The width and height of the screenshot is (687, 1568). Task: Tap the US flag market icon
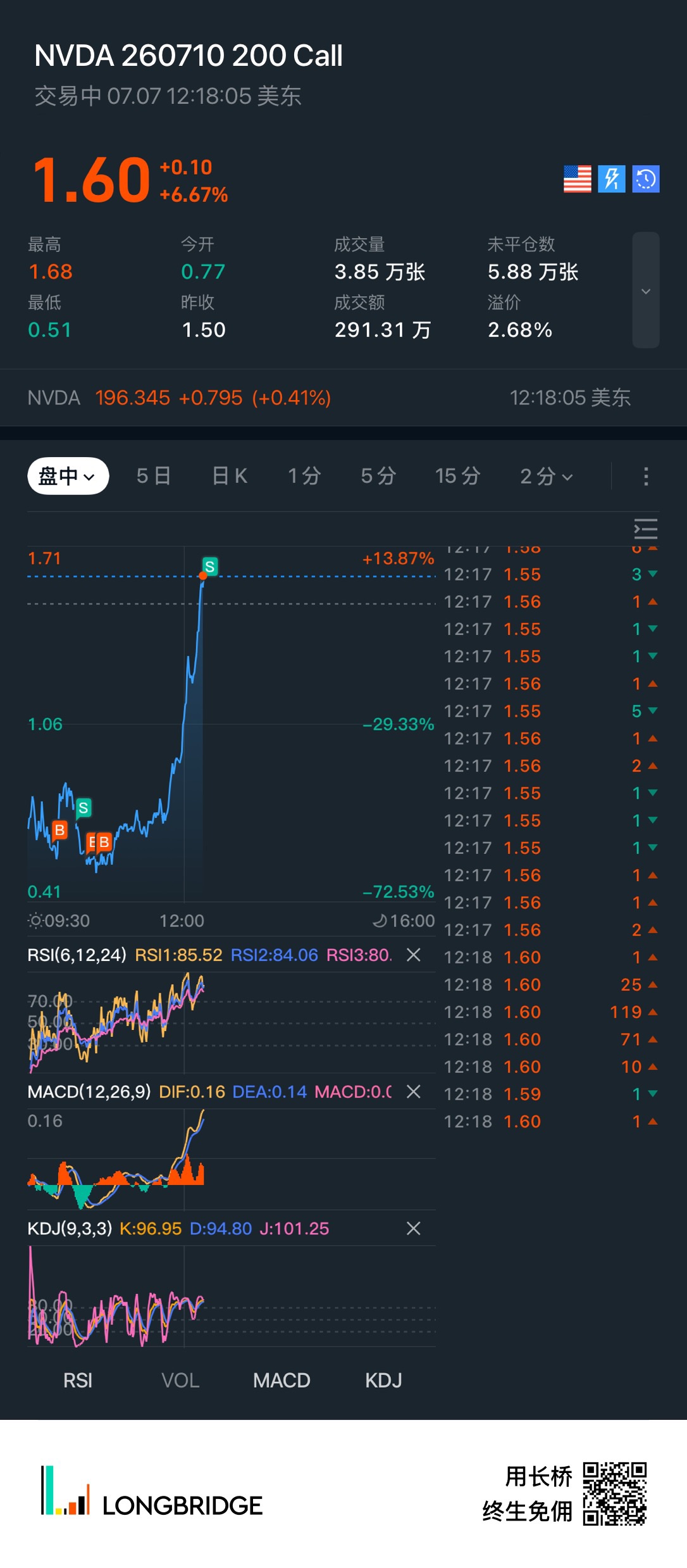[577, 179]
